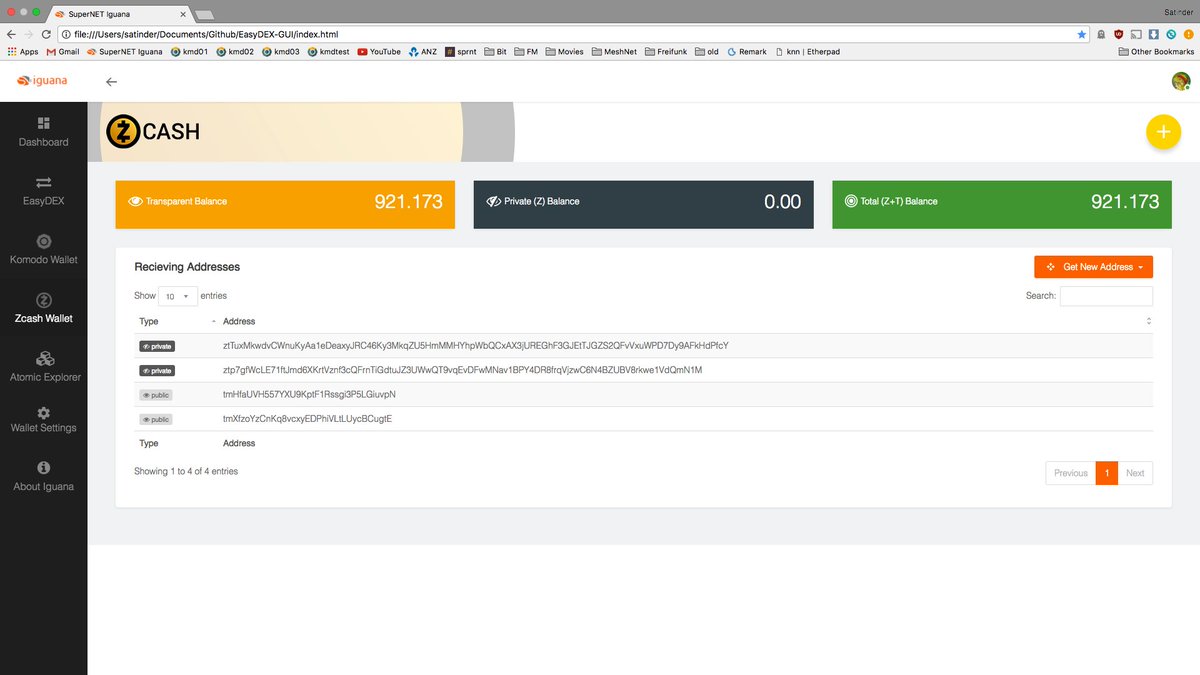Change the entries-per-page dropdown
Image resolution: width=1200 pixels, height=675 pixels.
click(179, 296)
